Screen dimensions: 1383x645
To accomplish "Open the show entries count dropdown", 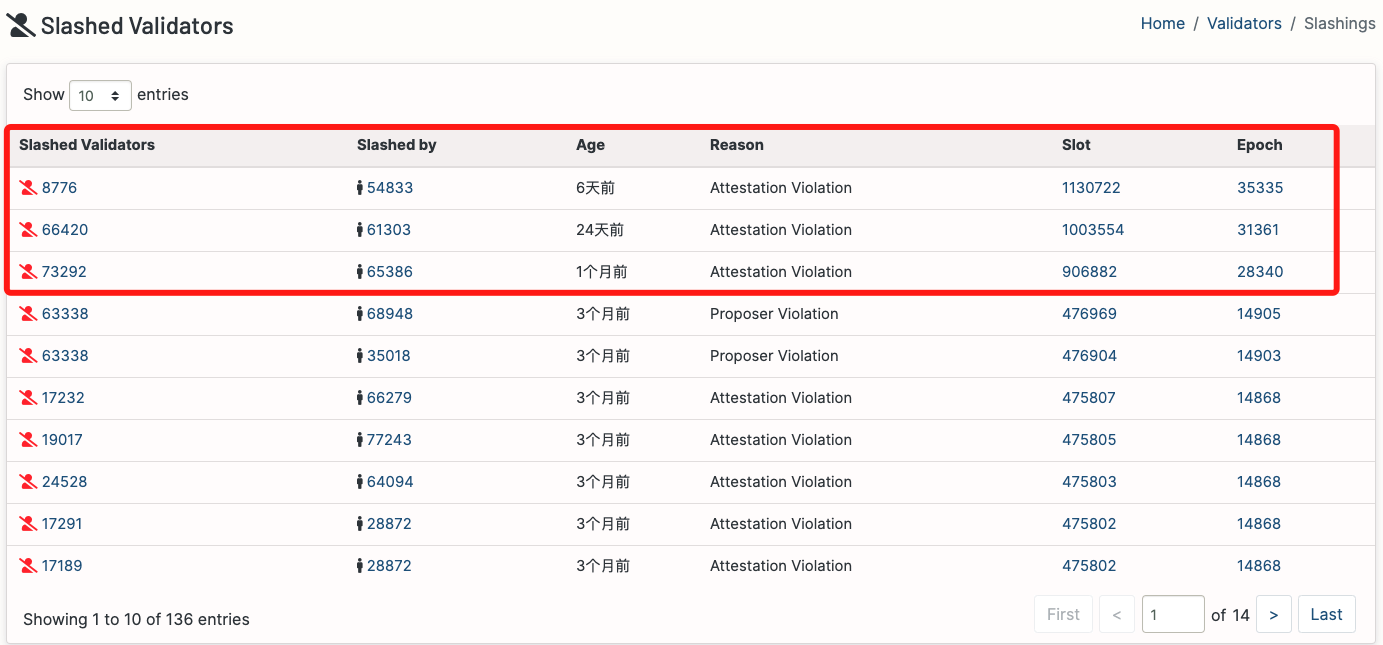I will coord(100,95).
